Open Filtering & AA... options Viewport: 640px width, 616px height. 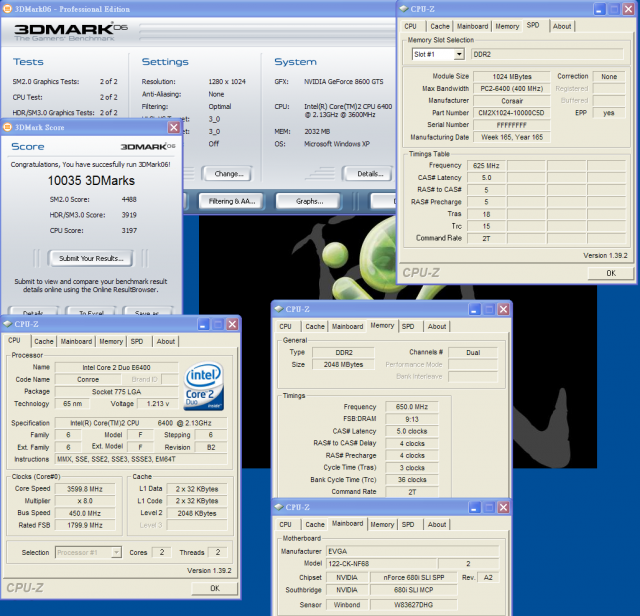[x=231, y=201]
